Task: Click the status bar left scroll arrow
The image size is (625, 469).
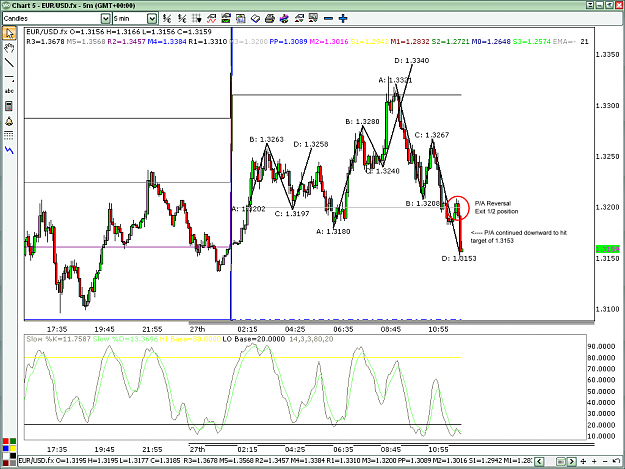Action: [539, 461]
